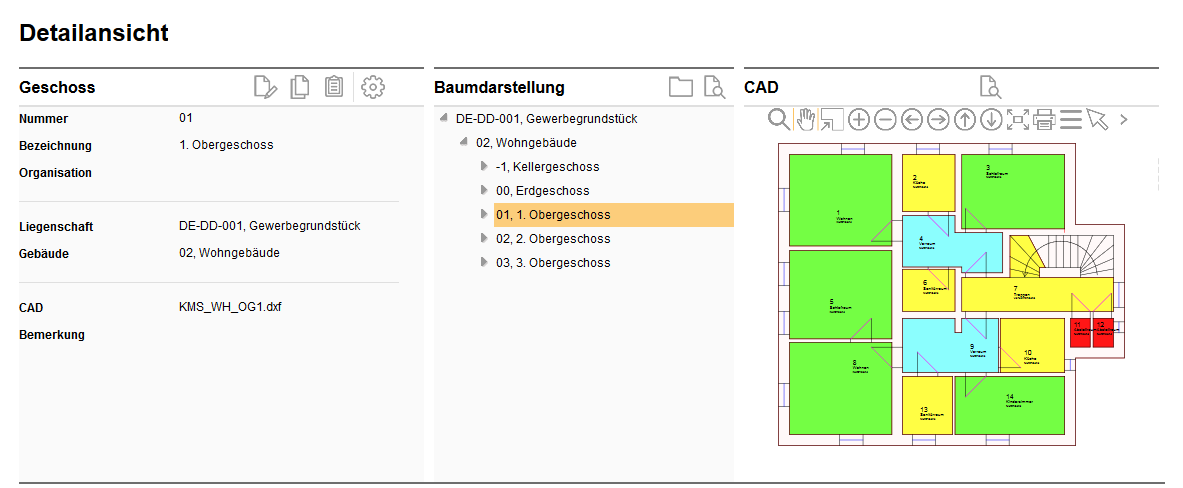Activate the hand pan tool
This screenshot has width=1183, height=488.
[x=805, y=120]
